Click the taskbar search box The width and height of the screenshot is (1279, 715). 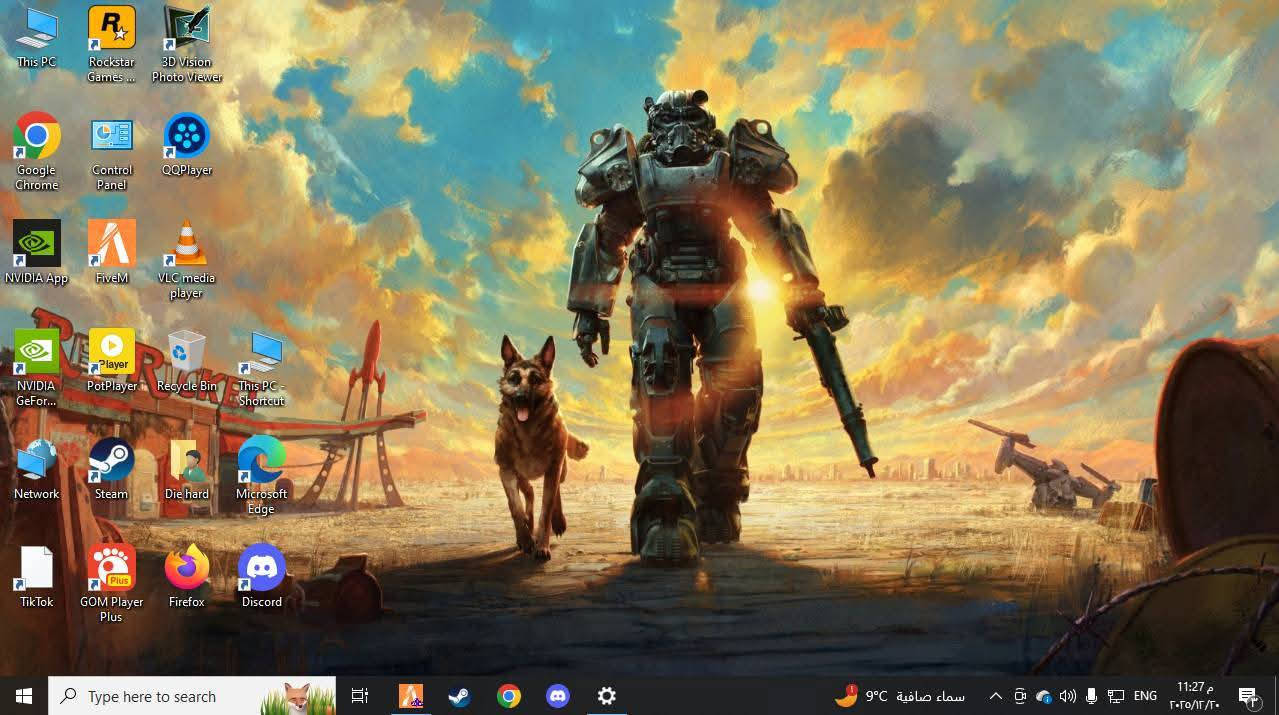click(x=190, y=696)
